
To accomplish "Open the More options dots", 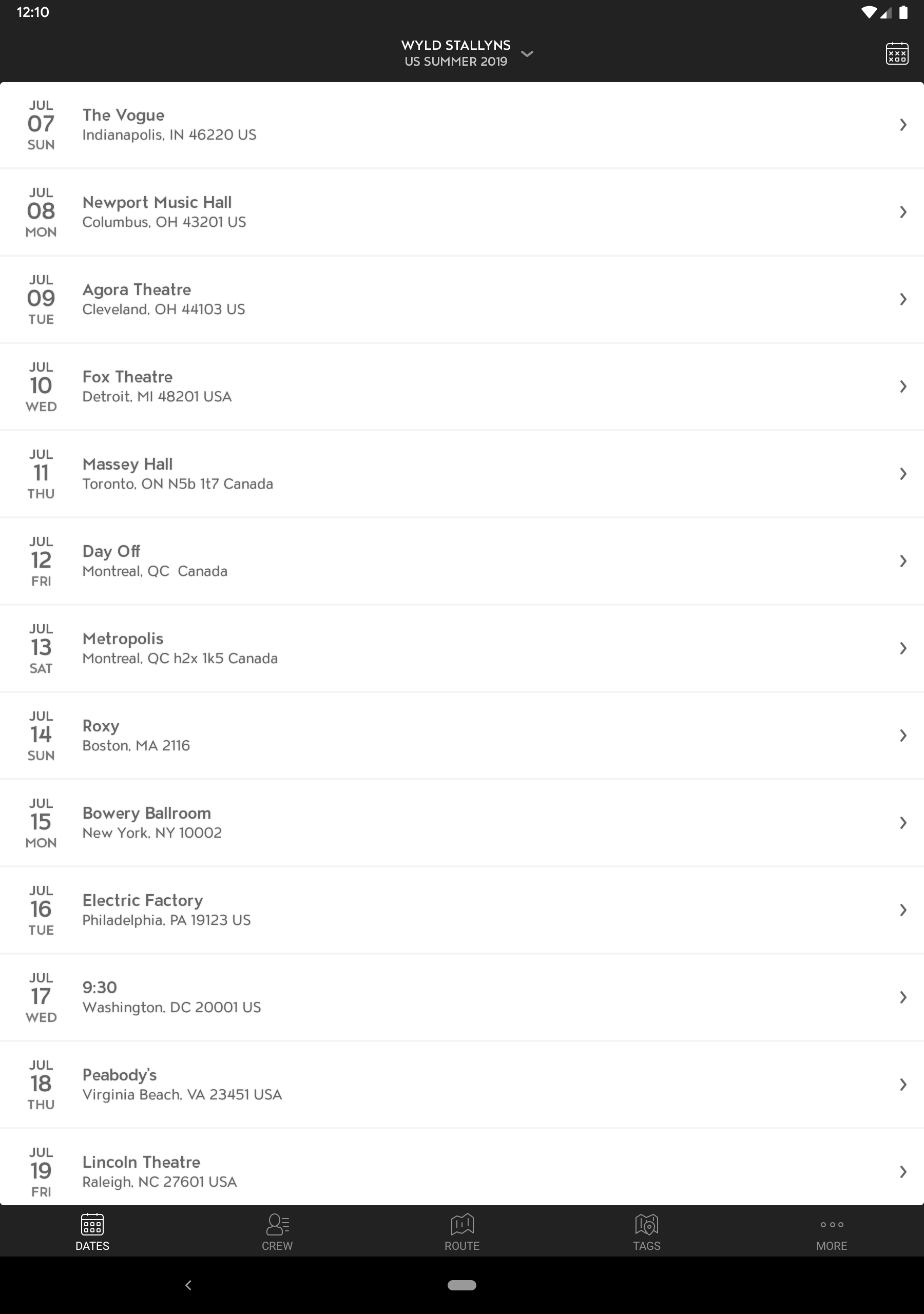I will (x=832, y=1224).
